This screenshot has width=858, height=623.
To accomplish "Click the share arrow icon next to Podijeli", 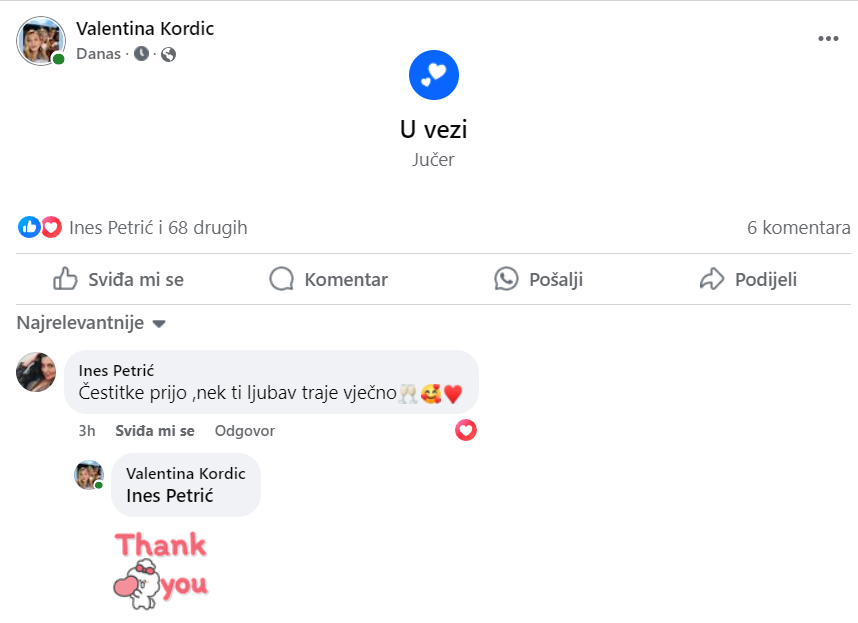I will click(712, 279).
